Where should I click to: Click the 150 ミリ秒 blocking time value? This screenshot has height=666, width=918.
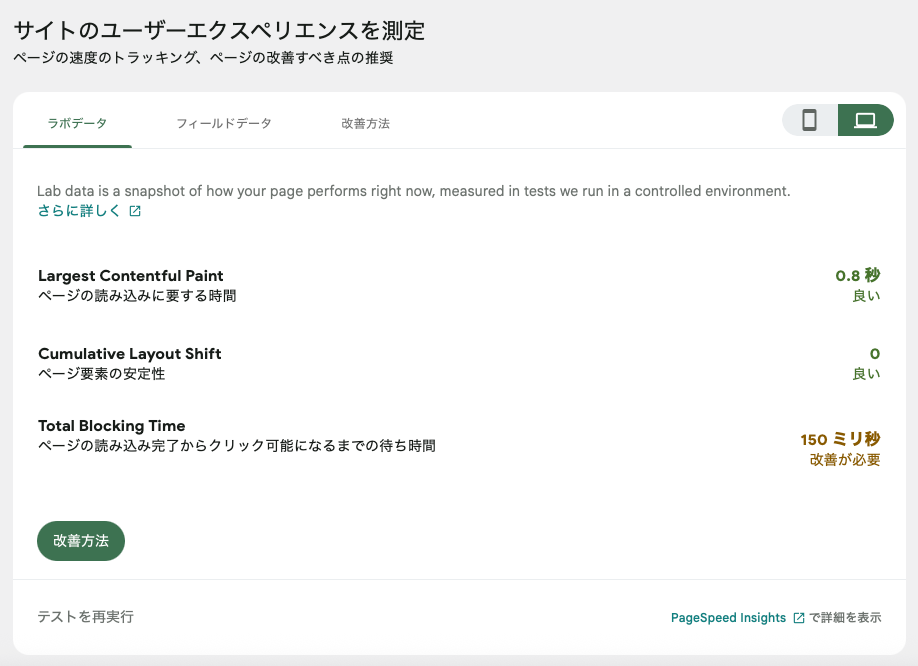click(840, 440)
